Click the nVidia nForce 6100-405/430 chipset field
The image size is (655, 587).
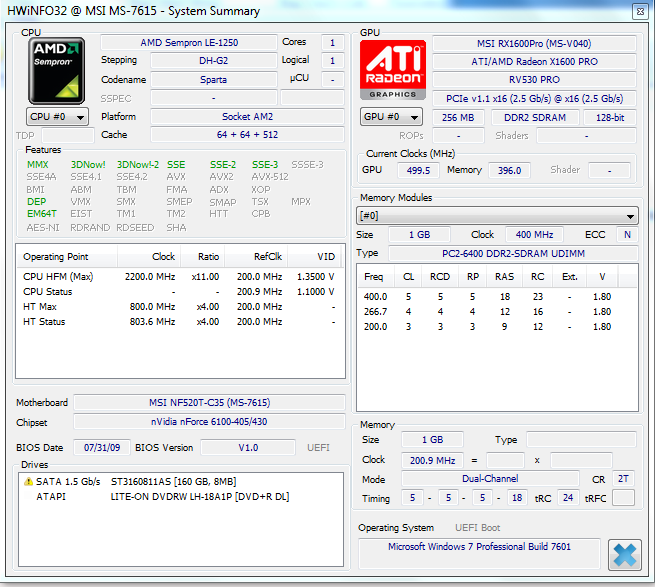click(209, 422)
